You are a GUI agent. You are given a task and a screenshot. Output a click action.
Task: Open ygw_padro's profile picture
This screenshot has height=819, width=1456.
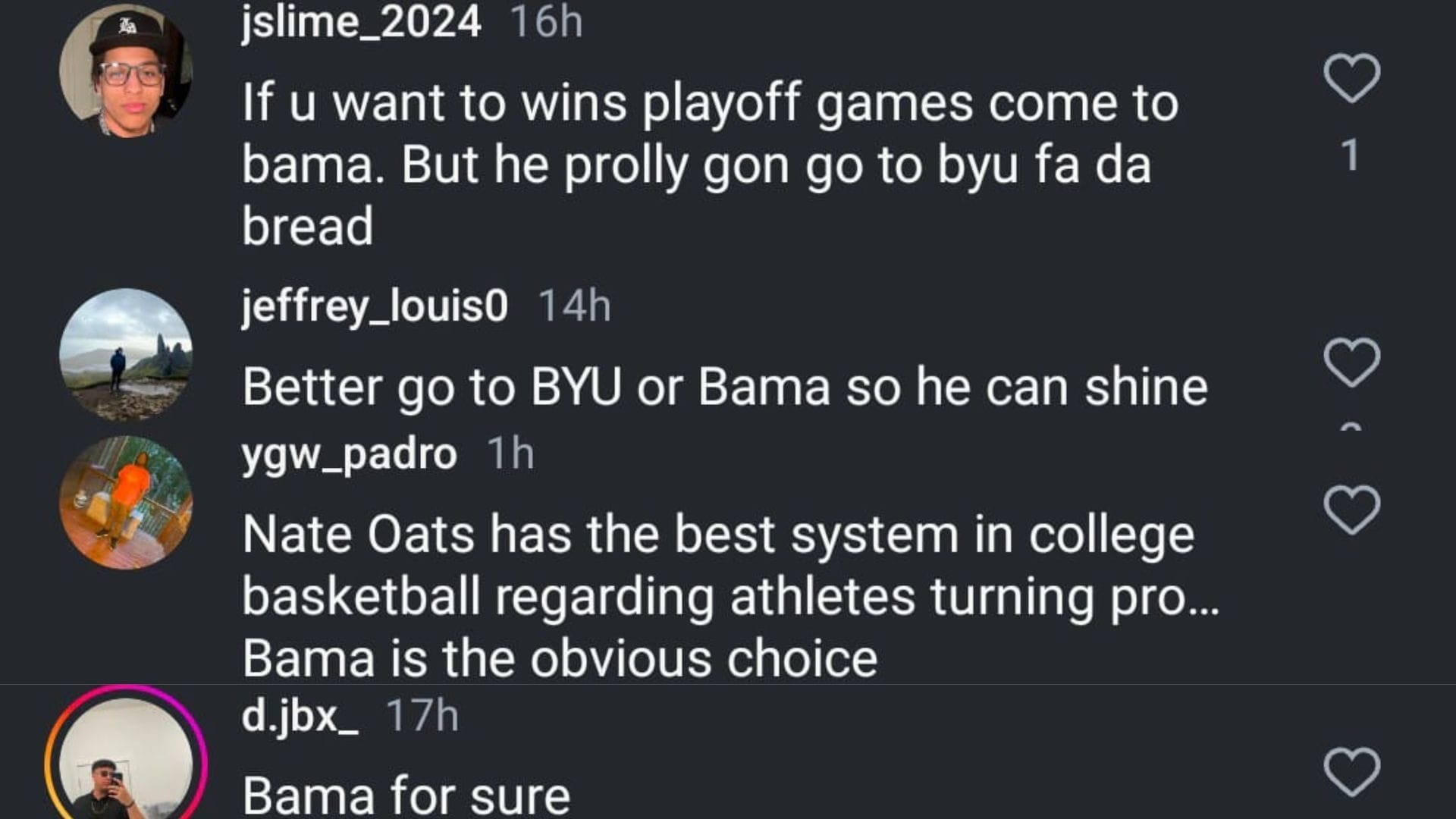(x=126, y=502)
